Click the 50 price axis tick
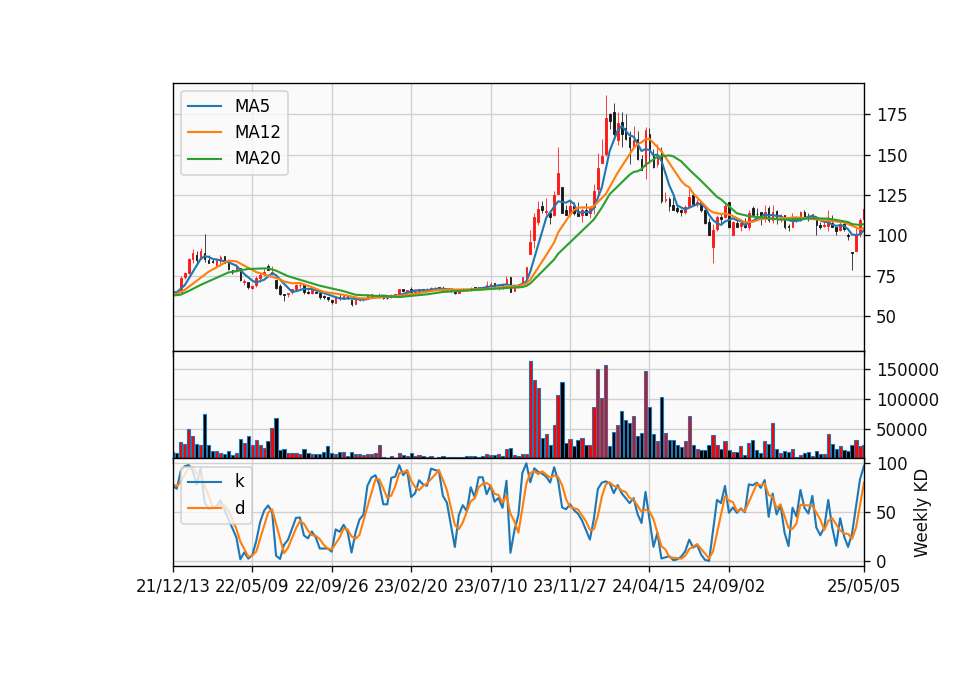 888,317
